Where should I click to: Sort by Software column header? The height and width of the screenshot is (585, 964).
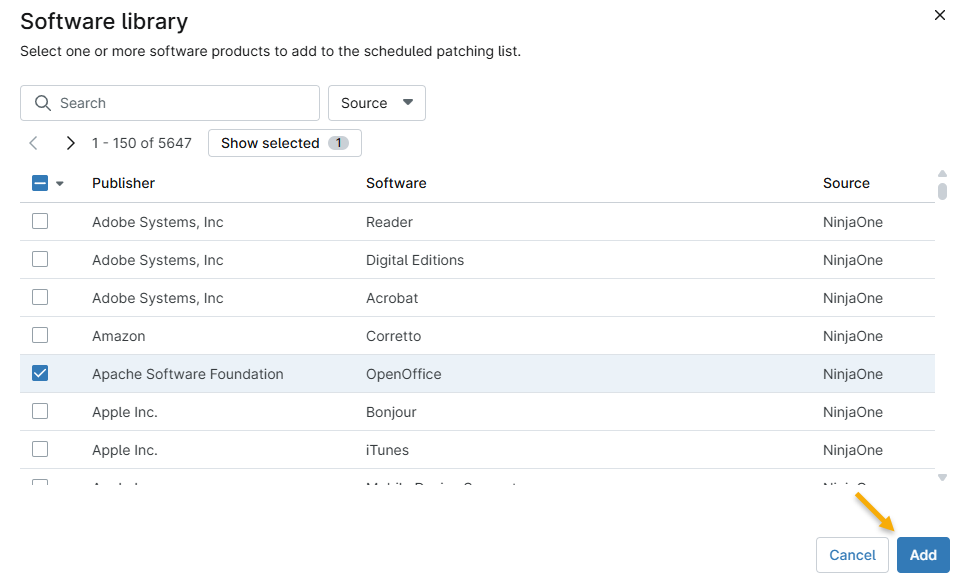click(x=396, y=183)
